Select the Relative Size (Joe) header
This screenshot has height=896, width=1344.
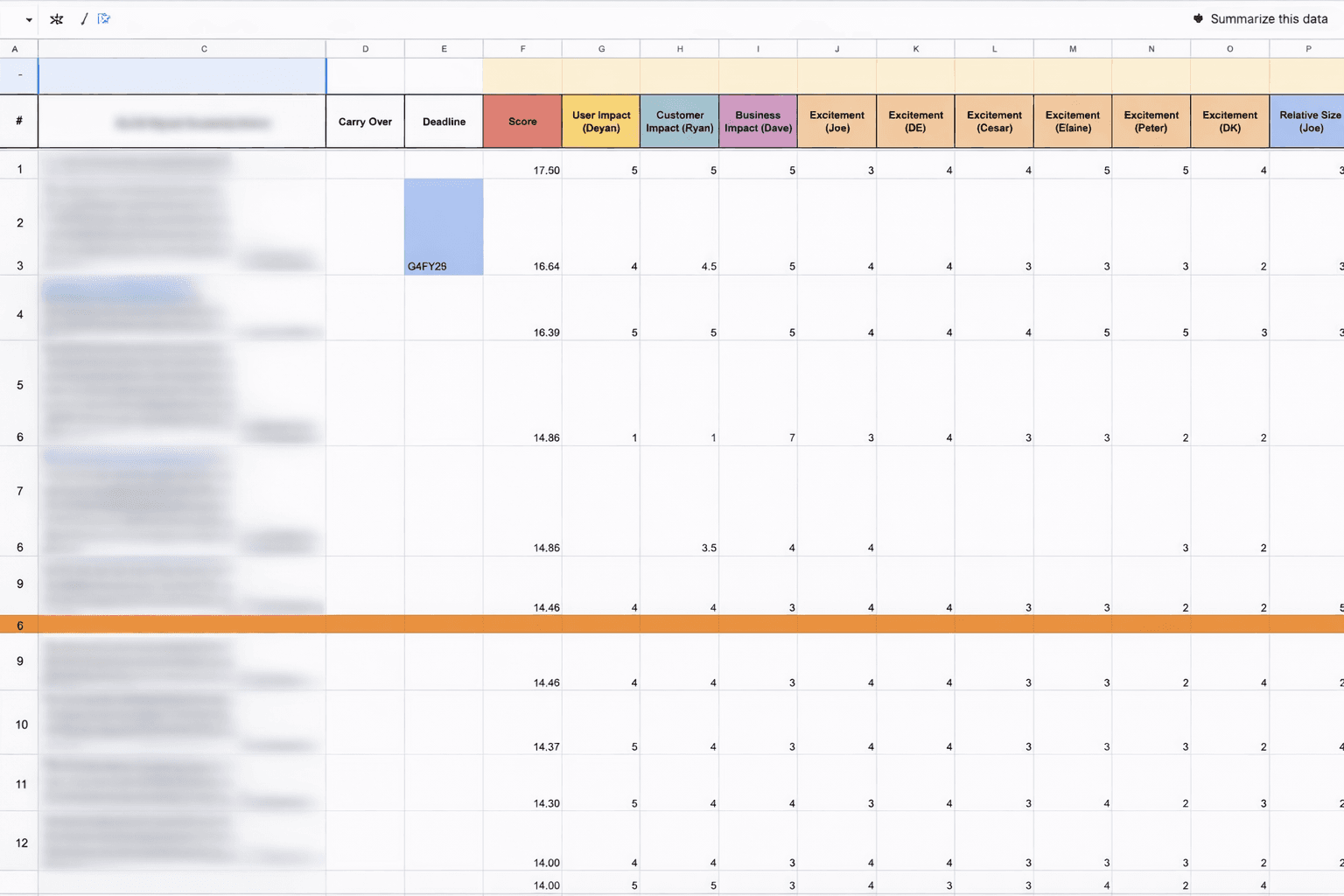click(x=1307, y=121)
